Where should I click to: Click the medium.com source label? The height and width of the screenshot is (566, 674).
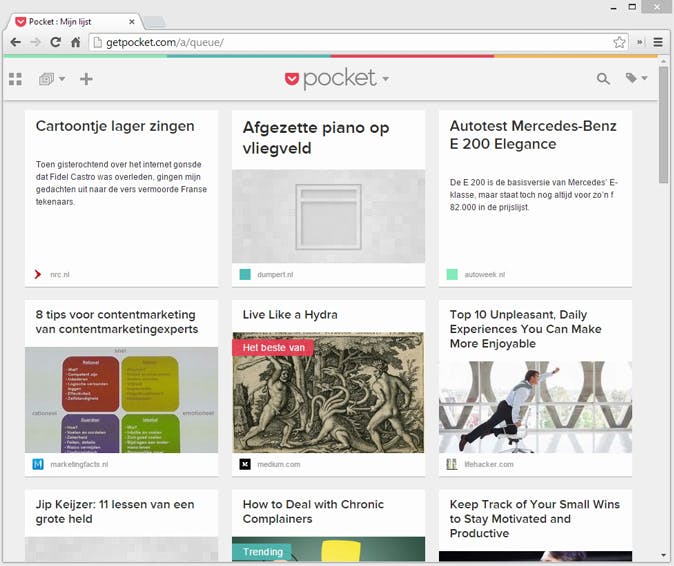click(279, 464)
